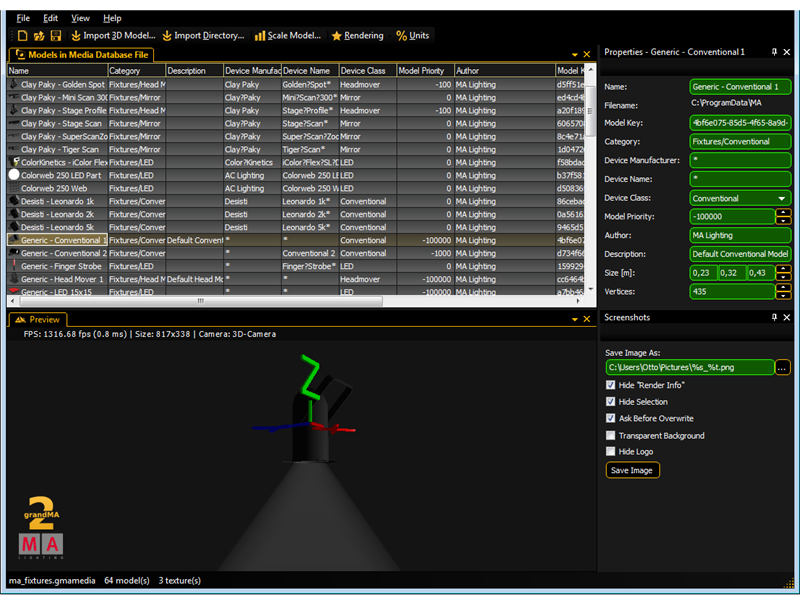This screenshot has height=605, width=800.
Task: Click Clay Paky - Stage Profile row icon
Action: pyautogui.click(x=14, y=110)
